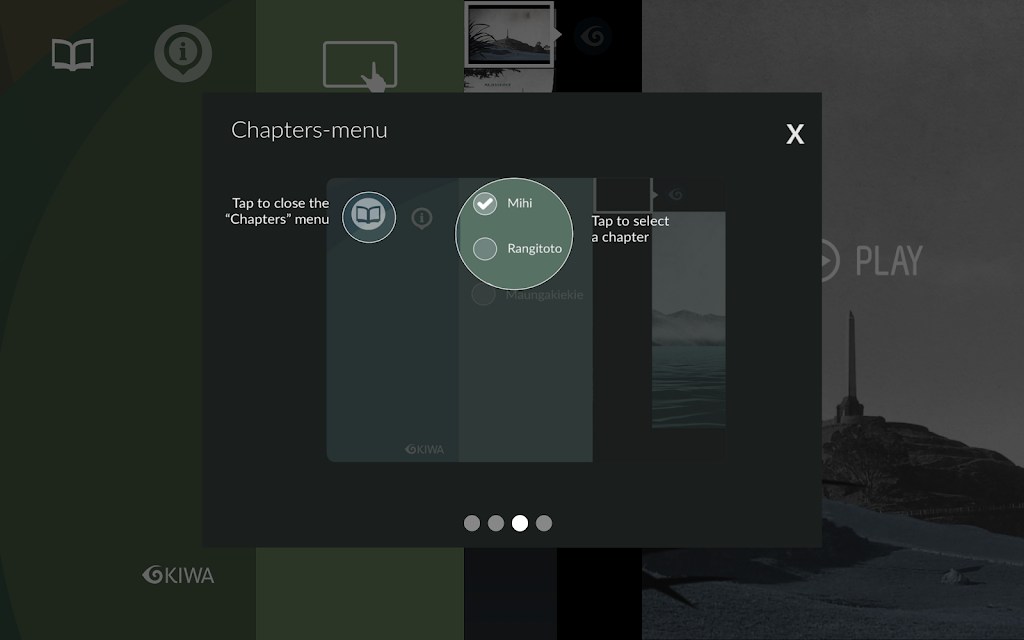Tap the highlighted book icon in tutorial

[369, 216]
